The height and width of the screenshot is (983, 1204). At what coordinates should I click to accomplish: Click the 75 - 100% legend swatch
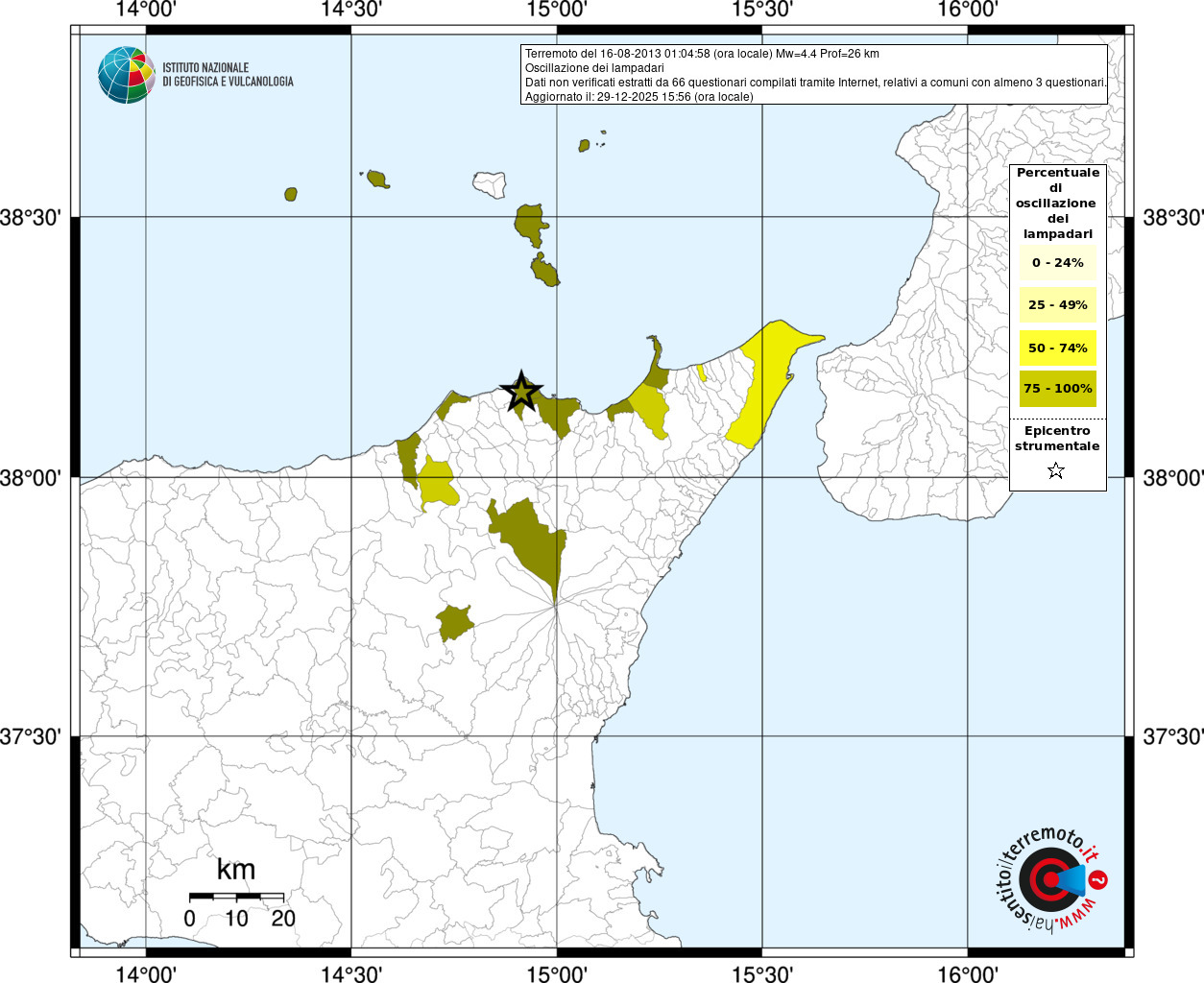tap(1057, 389)
